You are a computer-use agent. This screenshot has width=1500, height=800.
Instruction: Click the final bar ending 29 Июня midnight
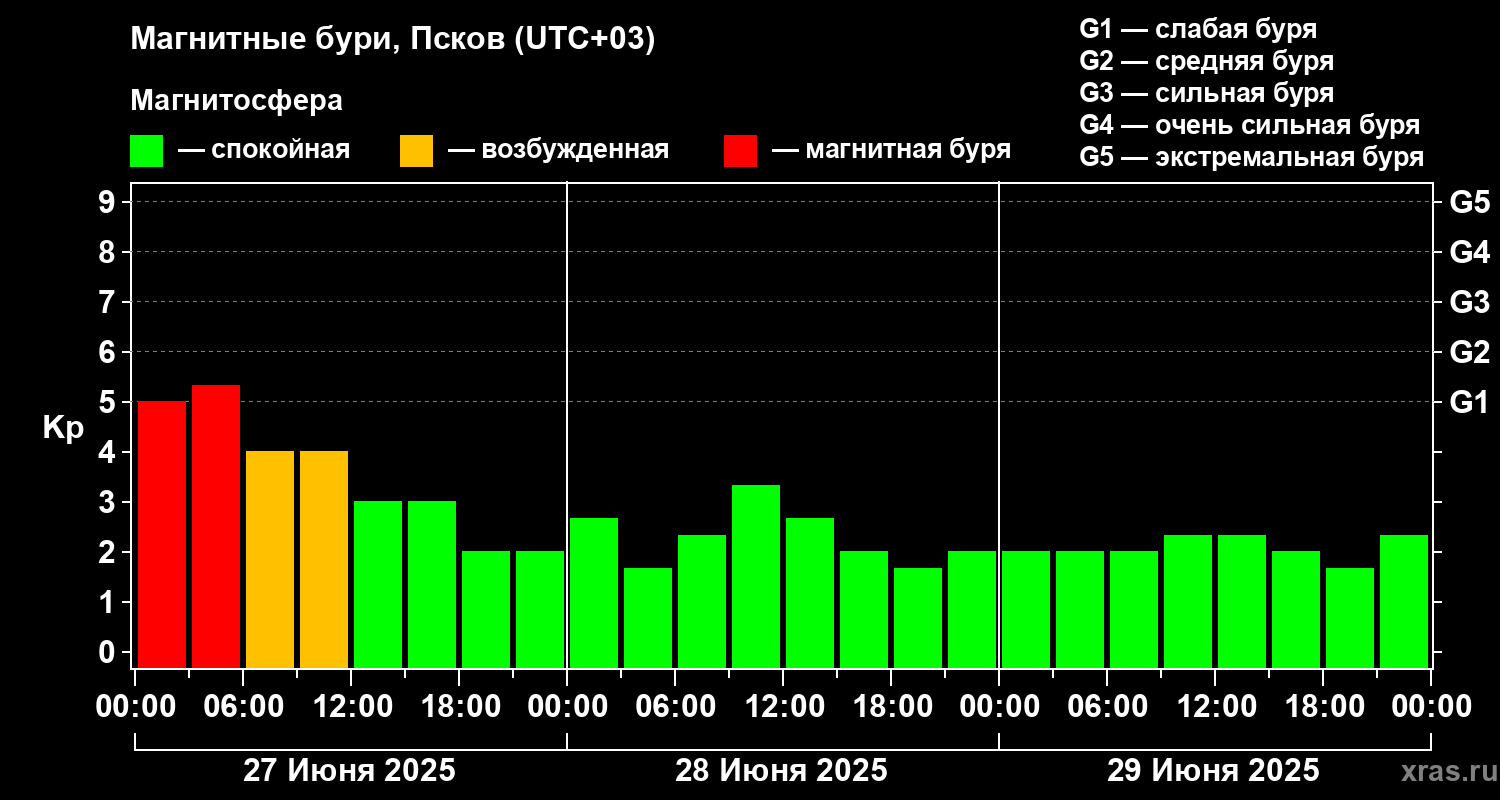coord(1404,601)
